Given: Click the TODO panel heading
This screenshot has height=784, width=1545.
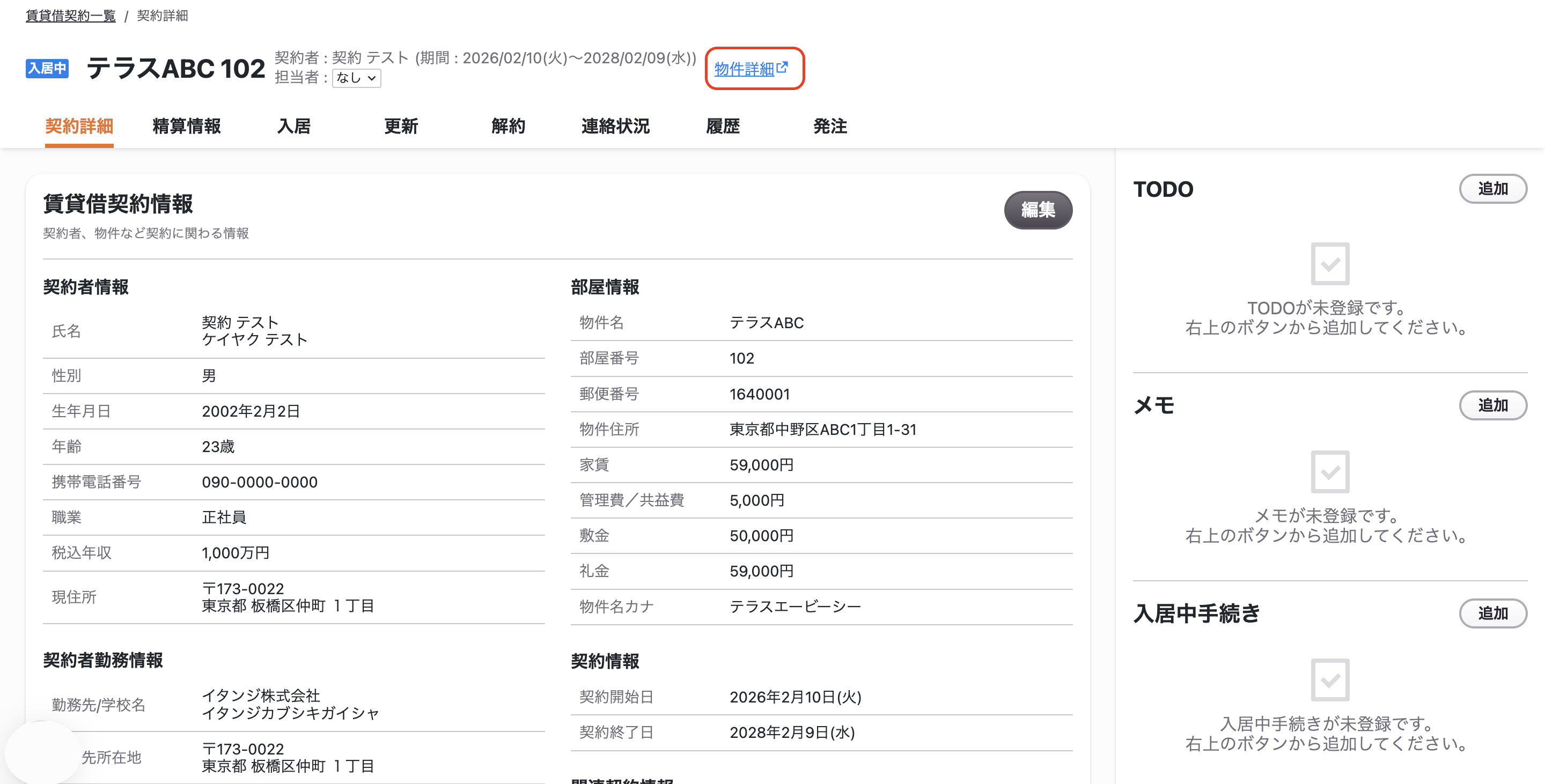Looking at the screenshot, I should tap(1163, 189).
